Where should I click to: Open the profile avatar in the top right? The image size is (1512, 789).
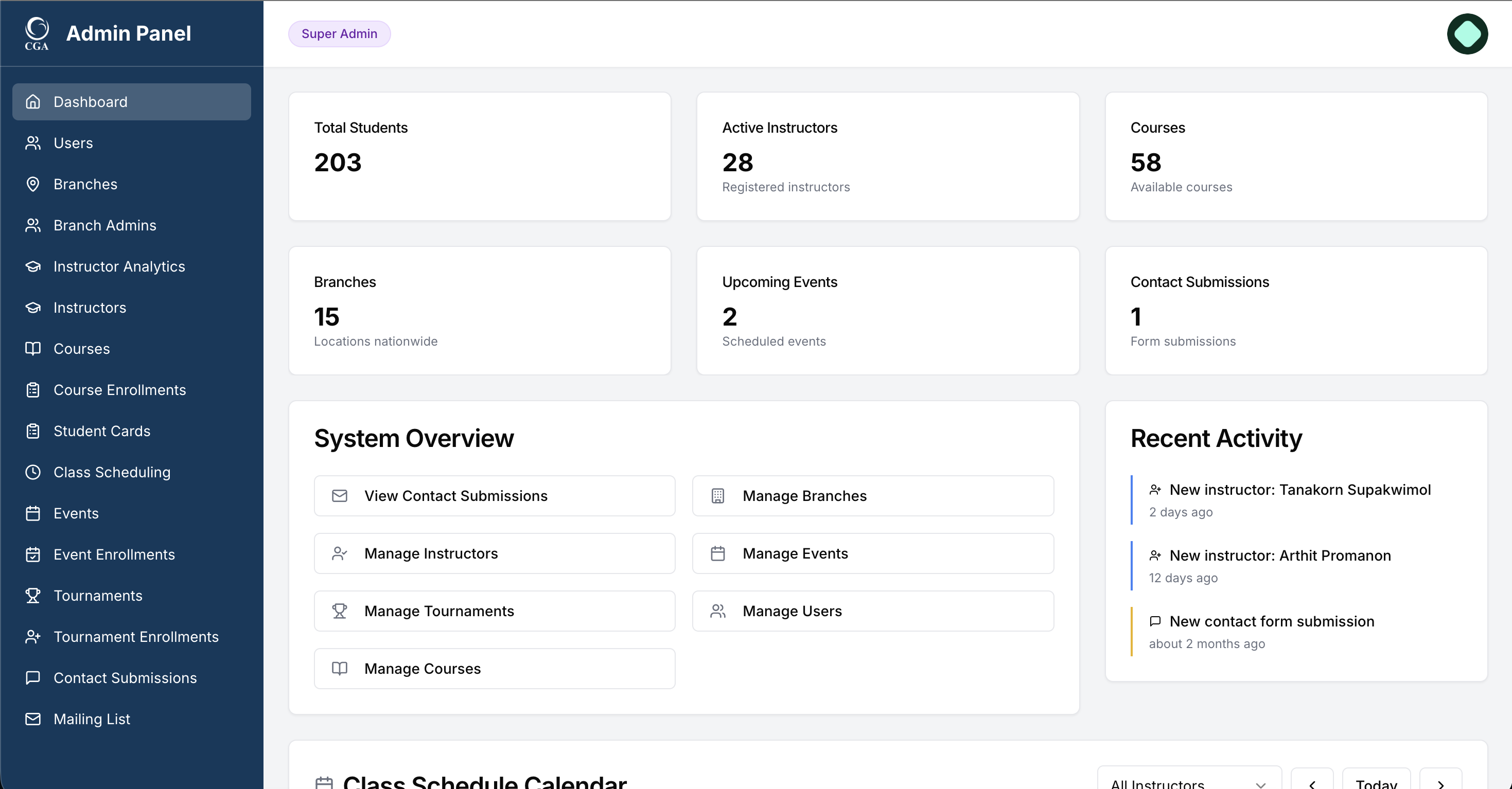pyautogui.click(x=1467, y=33)
